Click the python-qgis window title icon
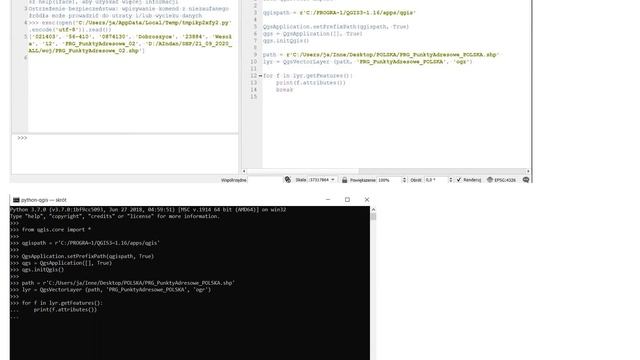Screen dimensions: 640x360 pos(16,200)
